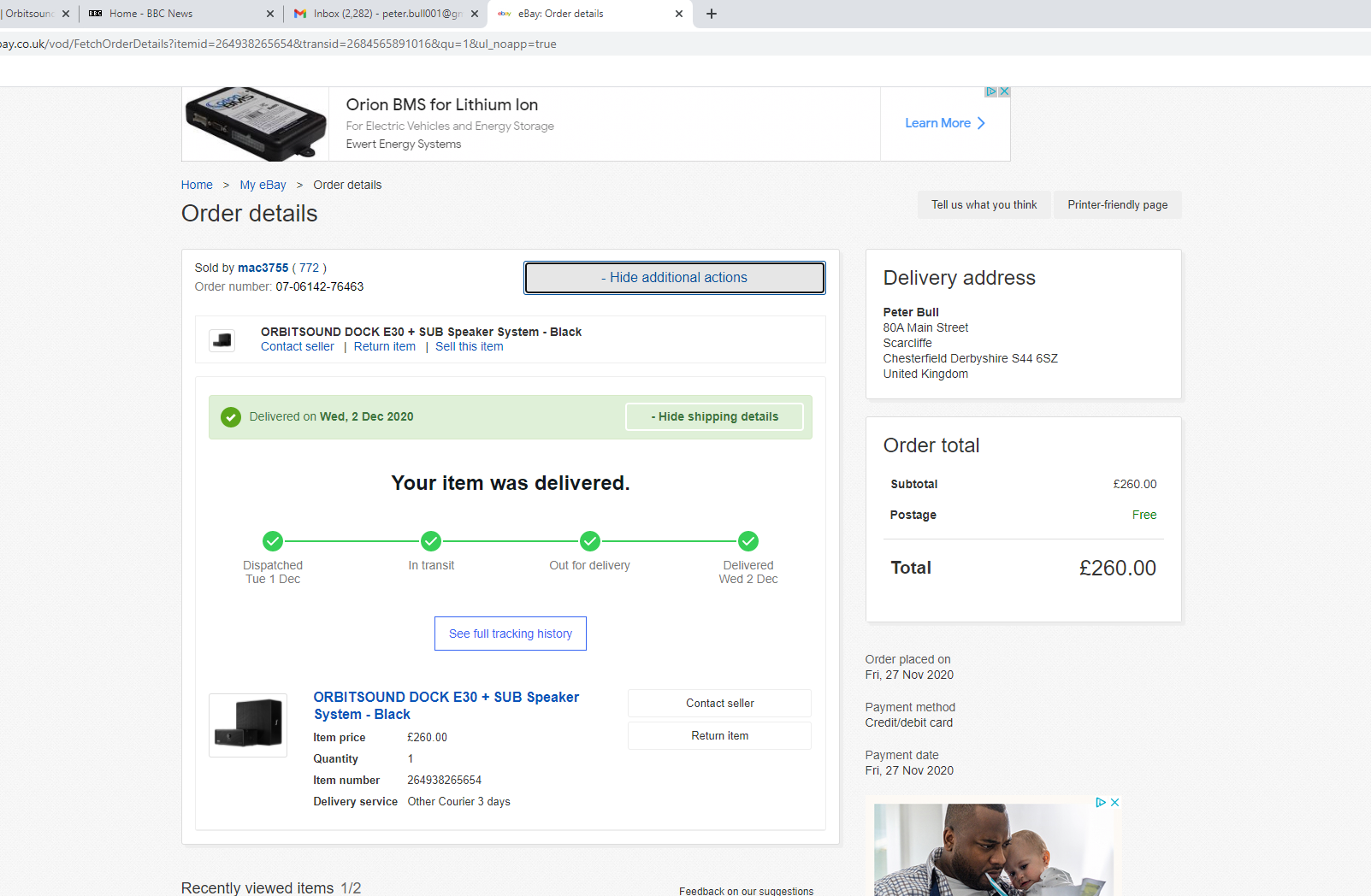1371x896 pixels.
Task: Close the eBay Order details tab
Action: pyautogui.click(x=679, y=14)
